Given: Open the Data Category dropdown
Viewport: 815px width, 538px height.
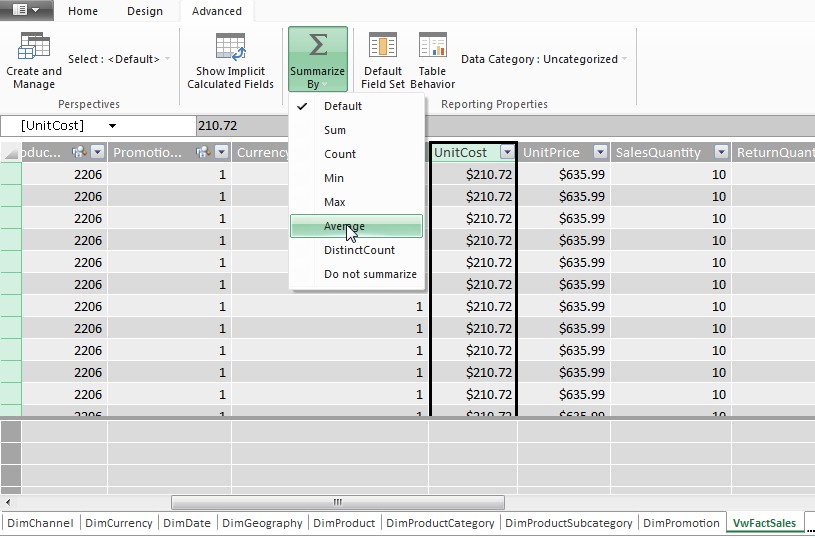Looking at the screenshot, I should (x=625, y=59).
